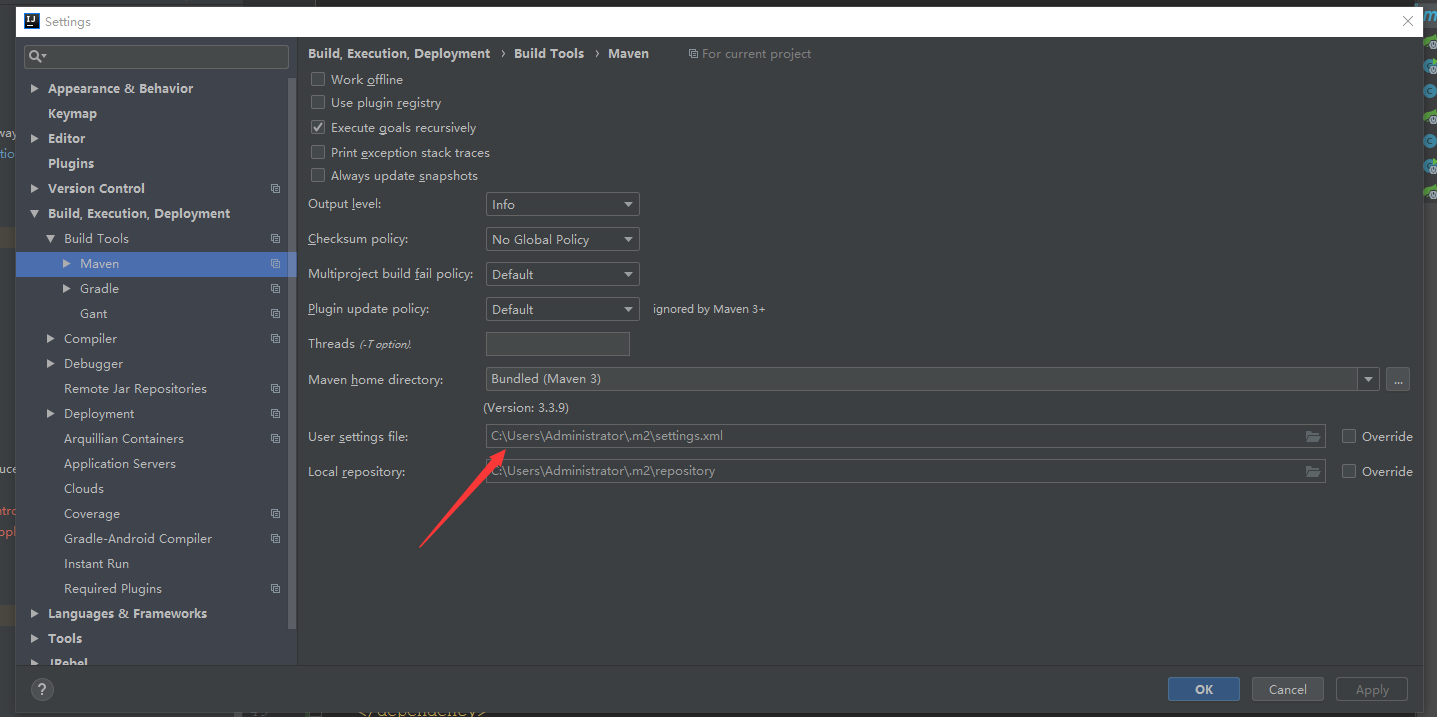The width and height of the screenshot is (1437, 717).
Task: Click the Cancel button
Action: pos(1287,689)
